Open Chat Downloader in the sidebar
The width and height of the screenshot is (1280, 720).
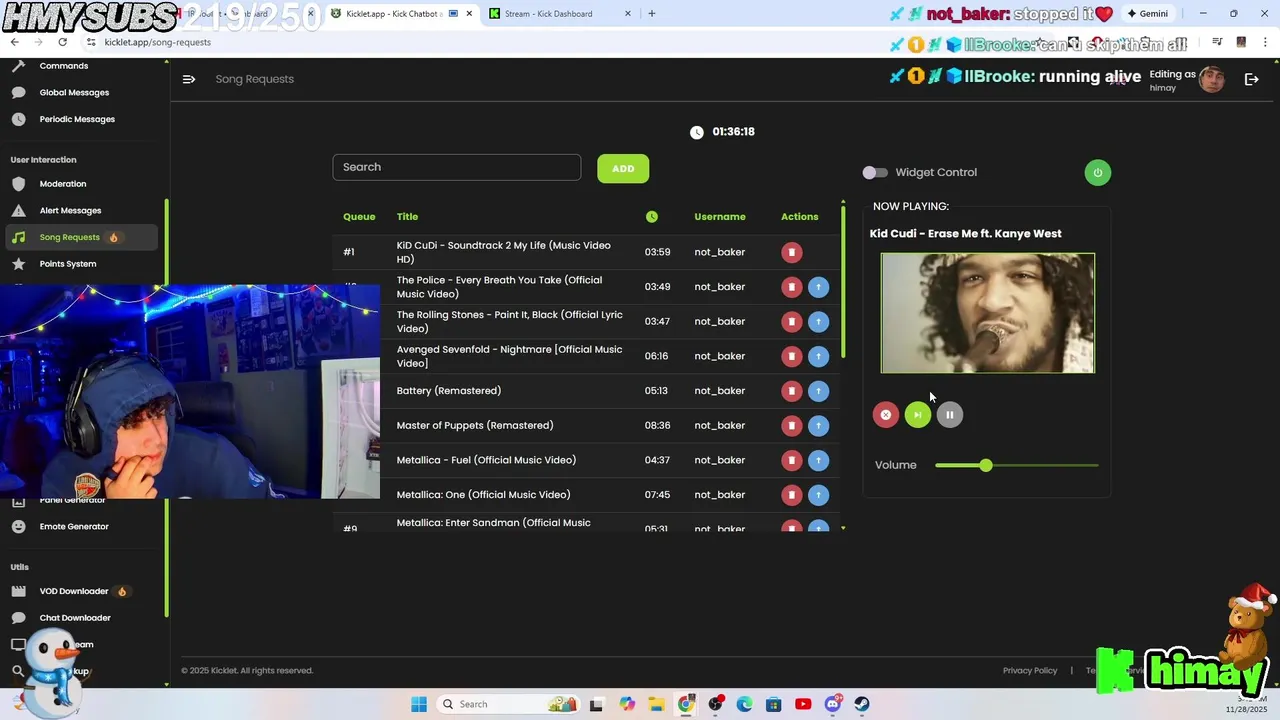77,618
